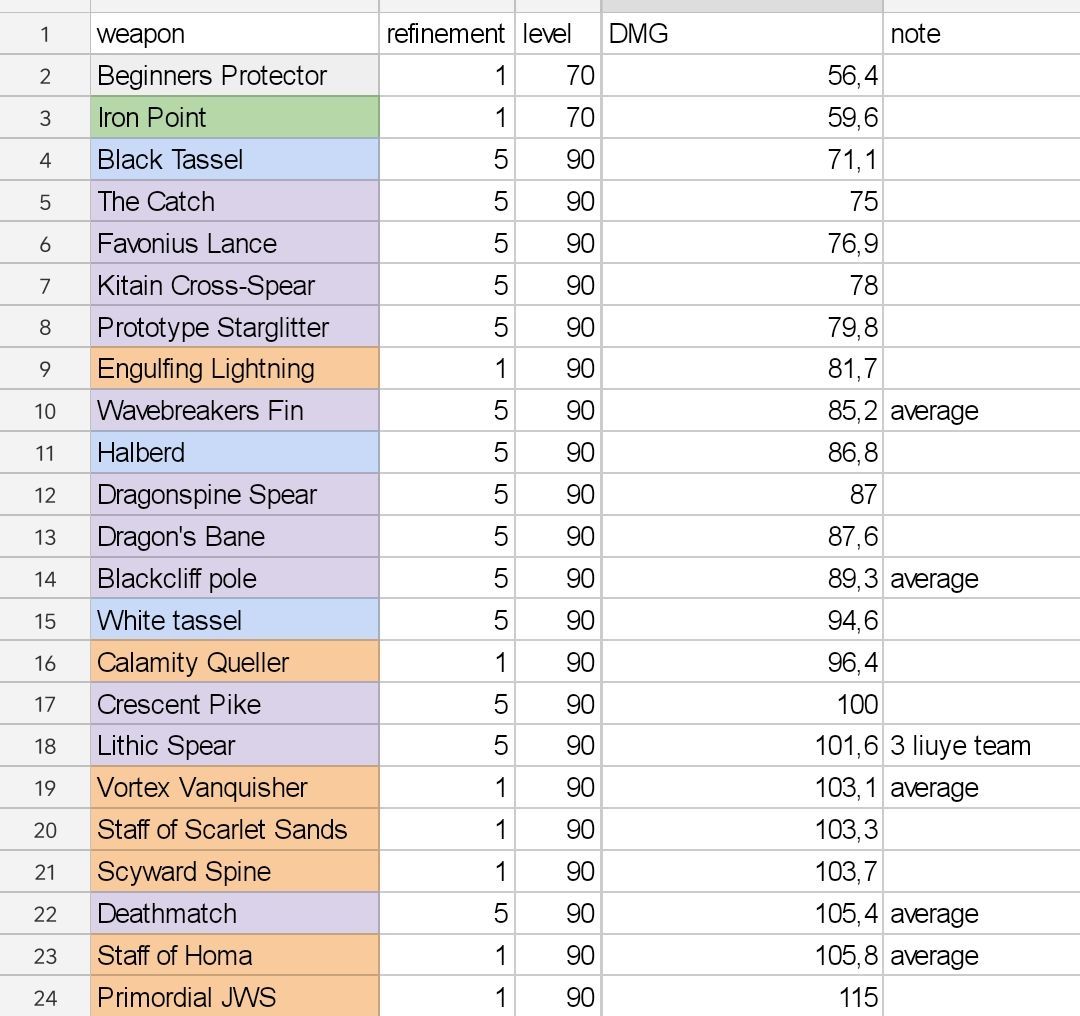Click the 'level' header cell
This screenshot has width=1080, height=1016.
pyautogui.click(x=558, y=34)
